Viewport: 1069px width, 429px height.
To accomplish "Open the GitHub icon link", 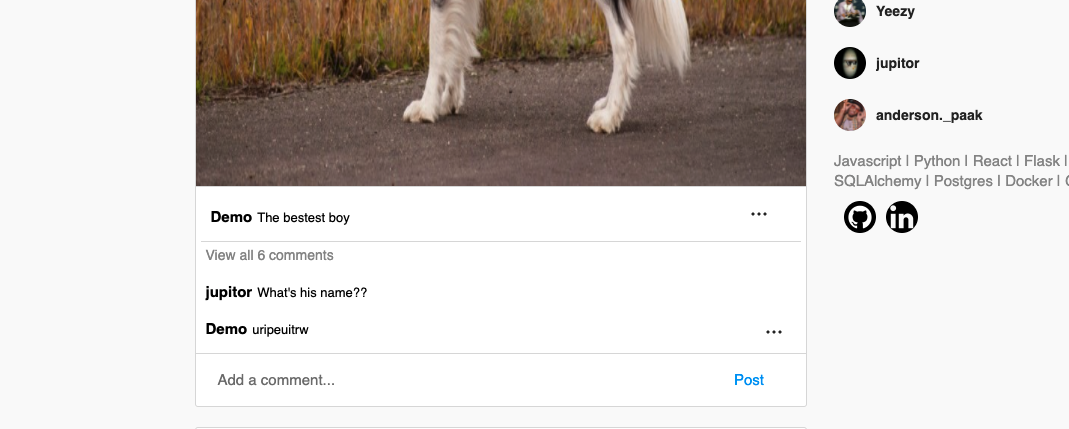I will pos(860,217).
